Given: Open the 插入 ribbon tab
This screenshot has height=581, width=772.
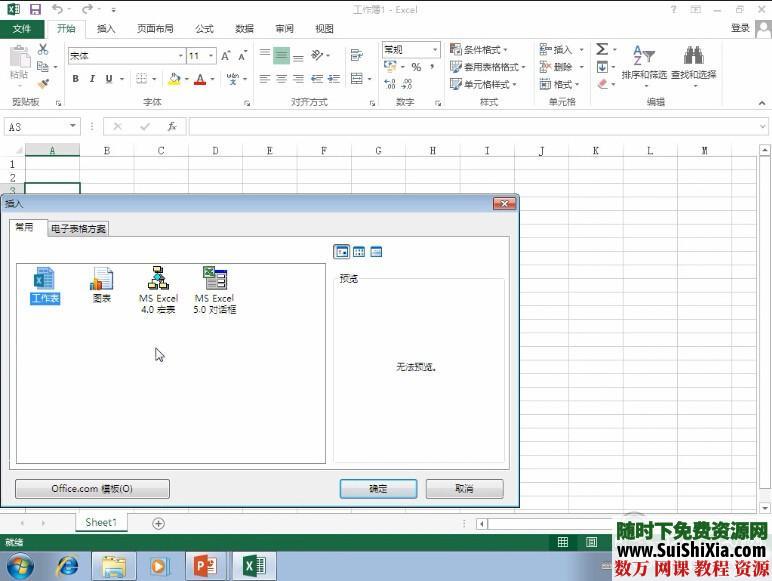Looking at the screenshot, I should click(x=106, y=29).
